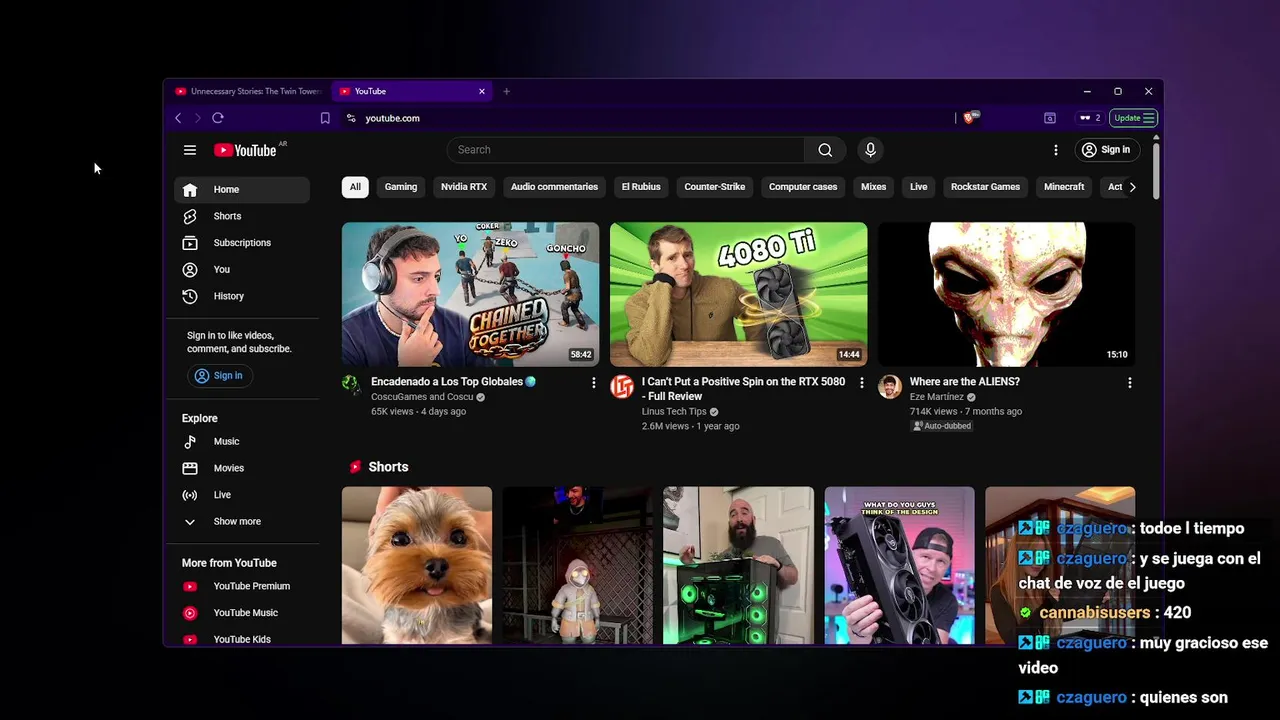Open the Brave Shields lion icon
The image size is (1280, 720).
tap(971, 118)
